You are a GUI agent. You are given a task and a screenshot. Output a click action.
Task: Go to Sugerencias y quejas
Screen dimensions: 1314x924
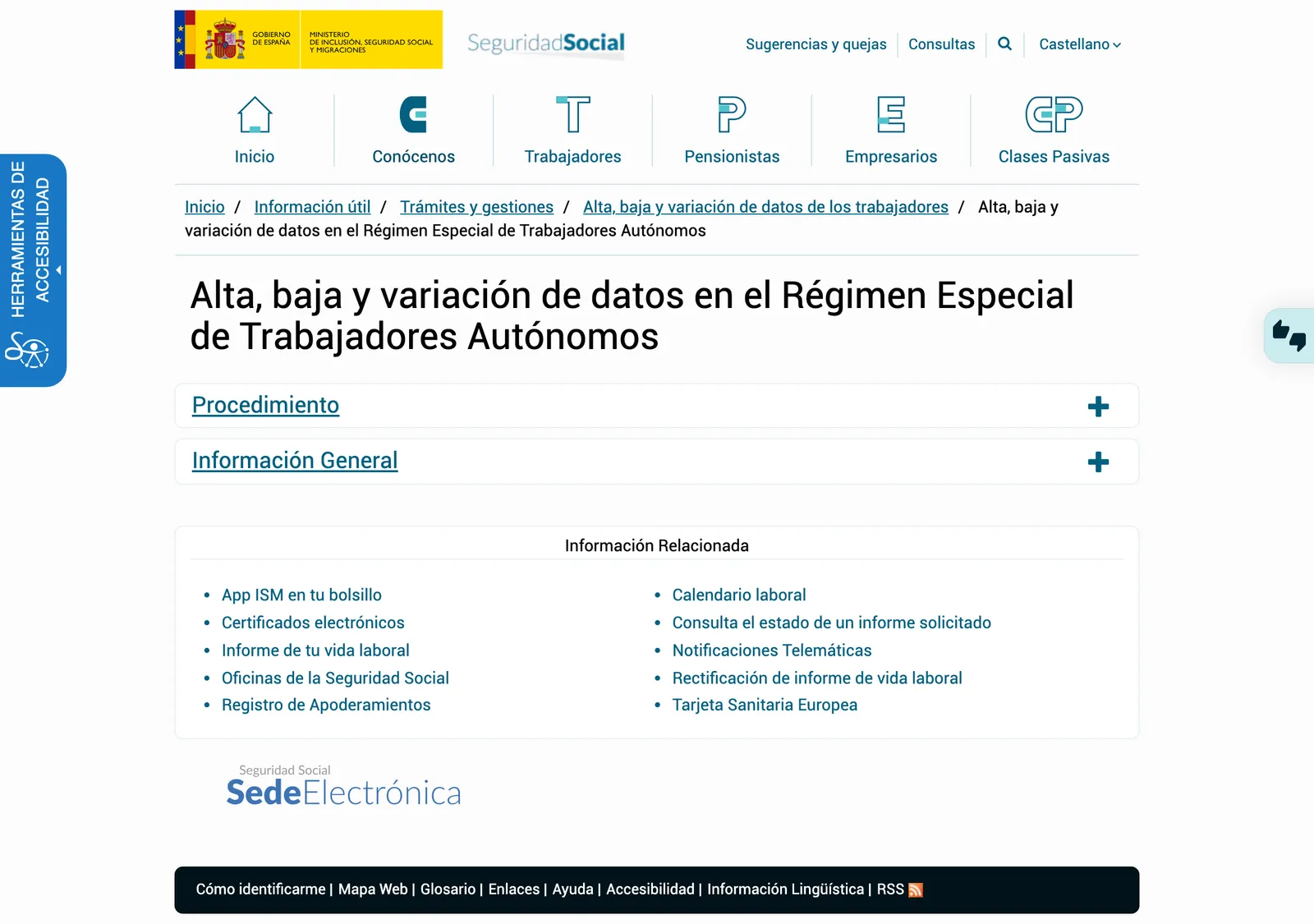(816, 44)
